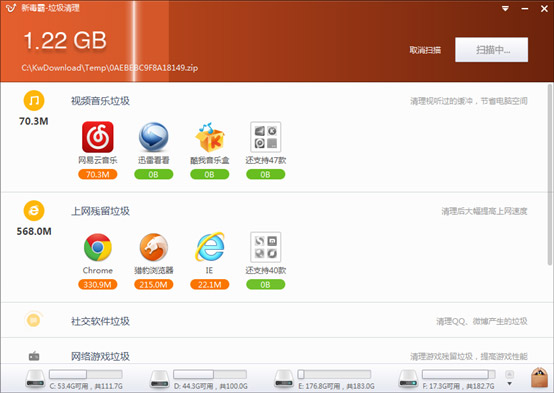Click the D: drive usage bar
This screenshot has width=554, height=393.
coord(210,374)
